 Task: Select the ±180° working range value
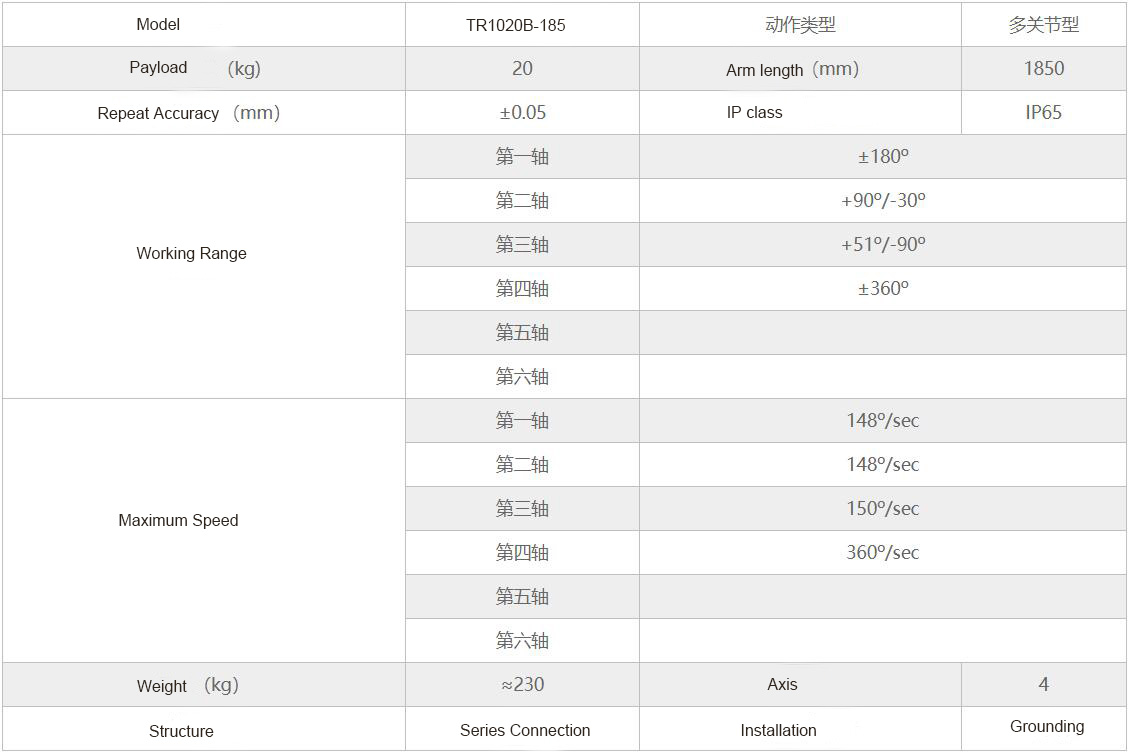click(883, 156)
